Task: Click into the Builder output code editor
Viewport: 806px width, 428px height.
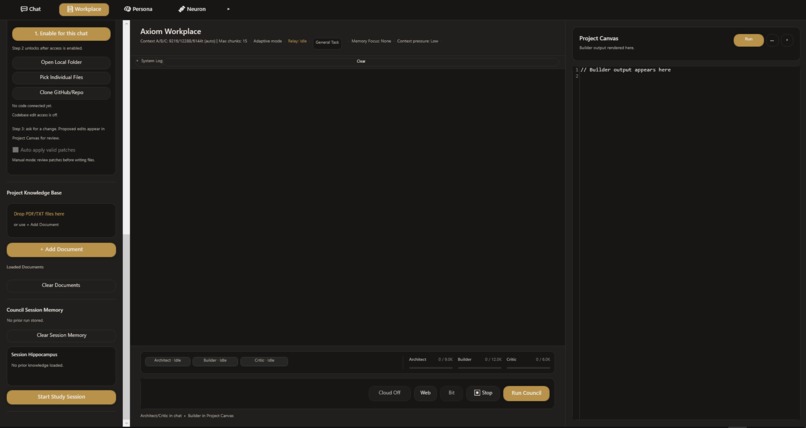Action: [x=689, y=241]
